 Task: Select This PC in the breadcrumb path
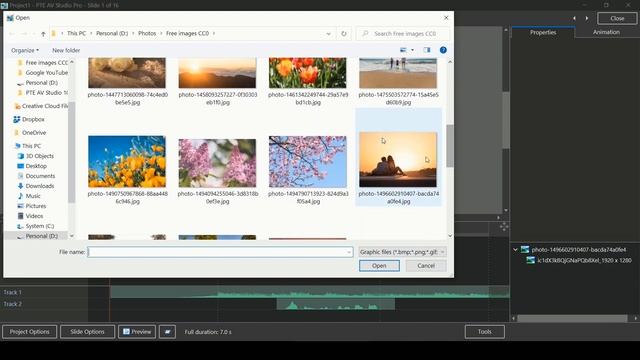(76, 33)
